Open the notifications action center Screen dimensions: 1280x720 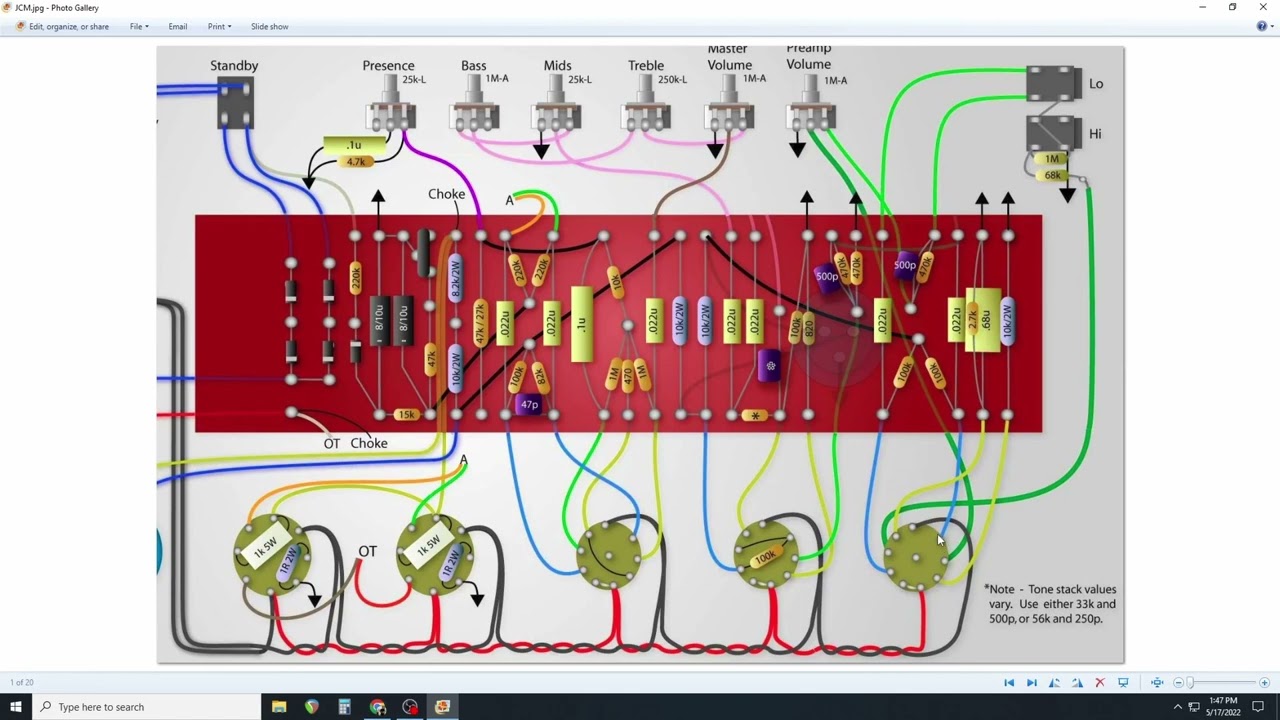(x=1258, y=707)
